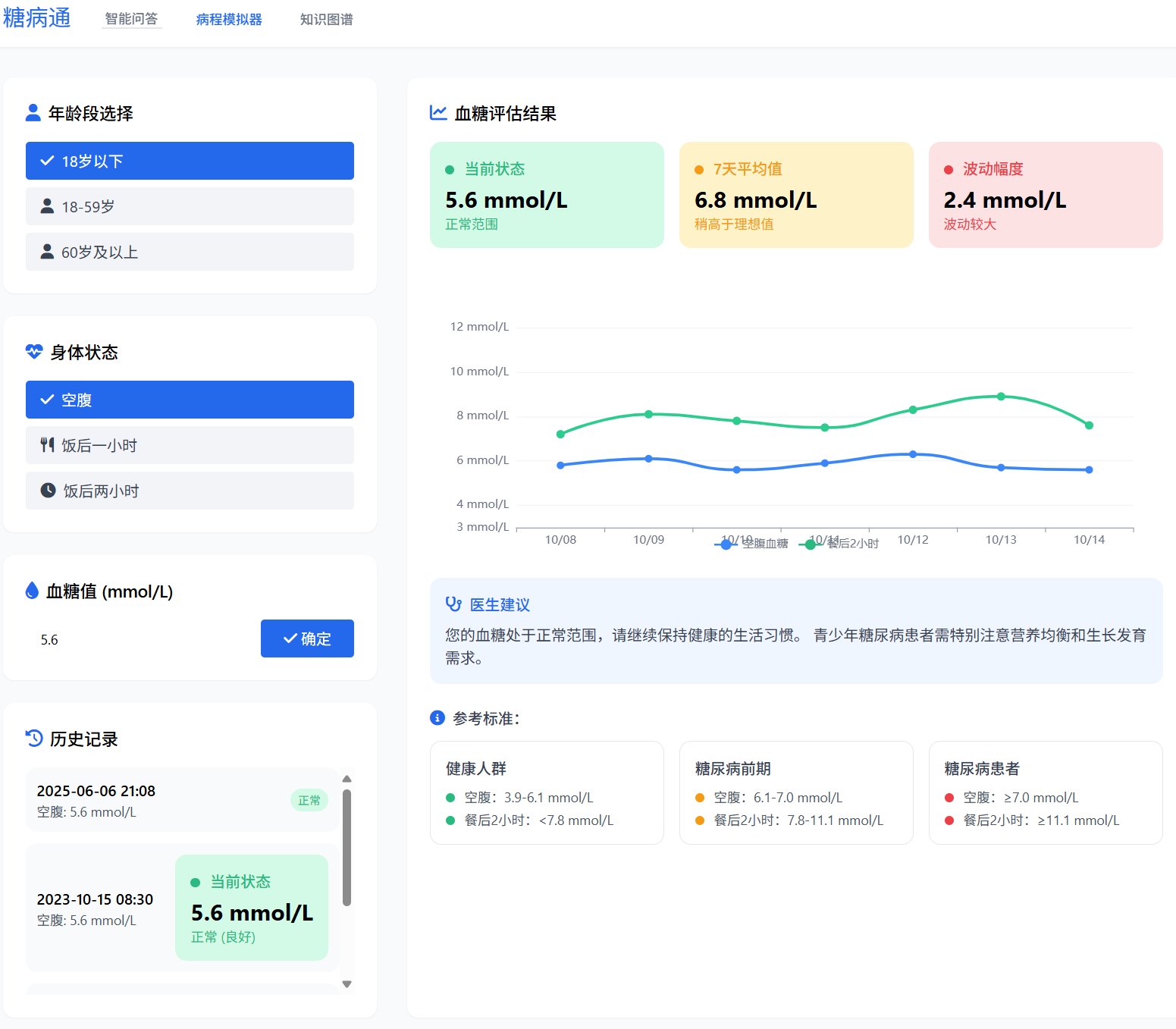Click the fork-and-knife icon on 饭后一小时

(x=47, y=445)
